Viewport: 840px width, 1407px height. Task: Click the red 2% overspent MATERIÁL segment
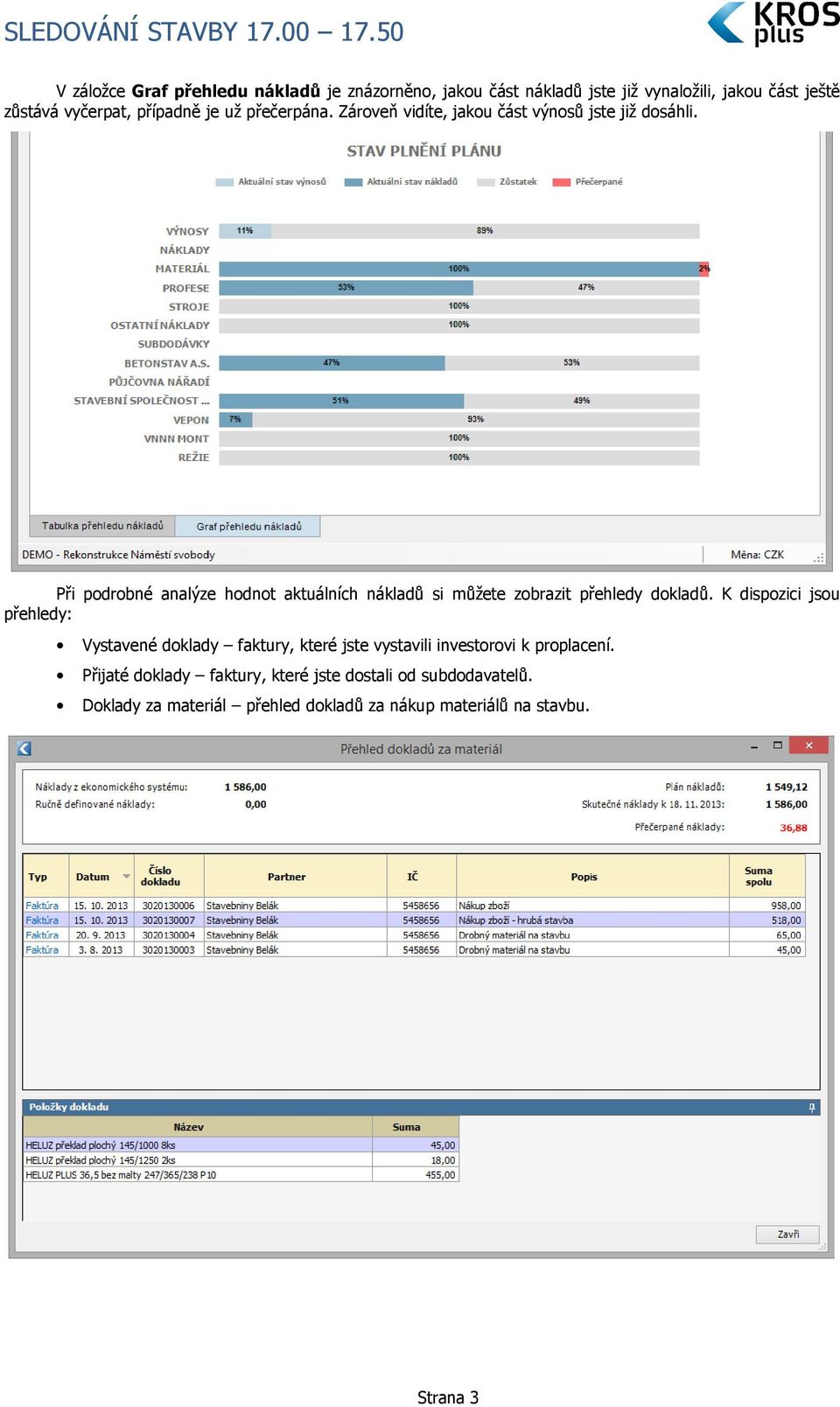[x=704, y=269]
